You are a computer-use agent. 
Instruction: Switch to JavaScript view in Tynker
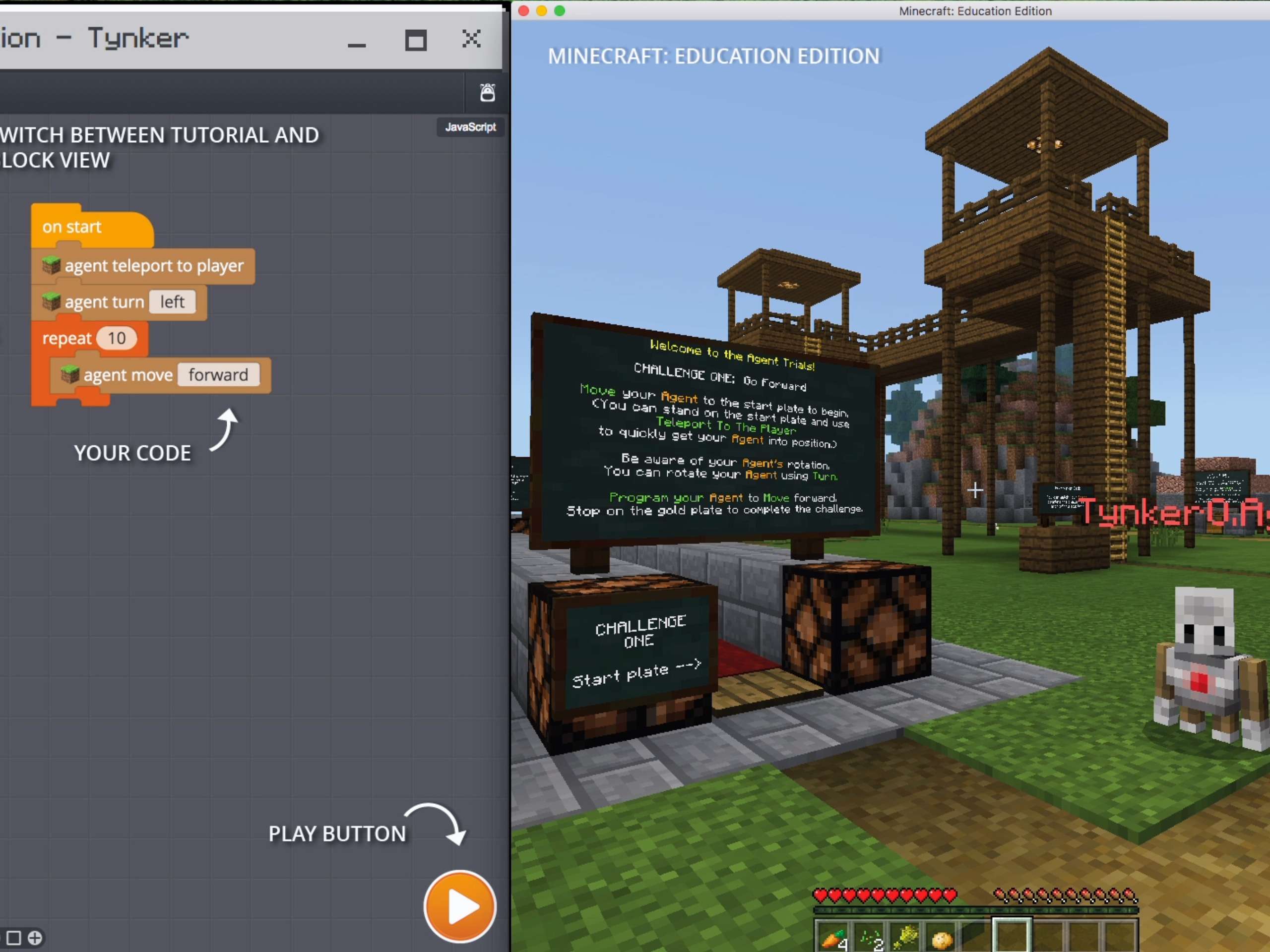pyautogui.click(x=470, y=127)
